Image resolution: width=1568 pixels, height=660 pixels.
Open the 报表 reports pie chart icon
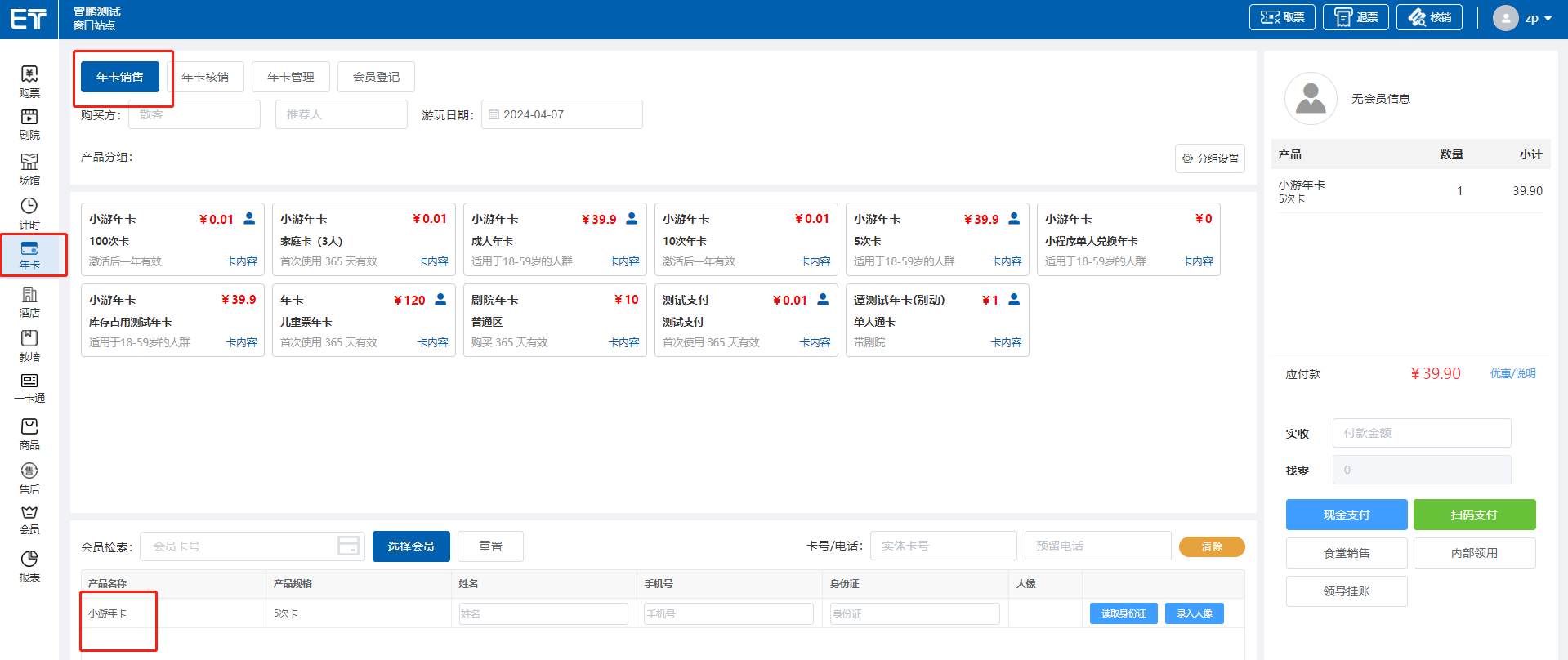tap(29, 560)
